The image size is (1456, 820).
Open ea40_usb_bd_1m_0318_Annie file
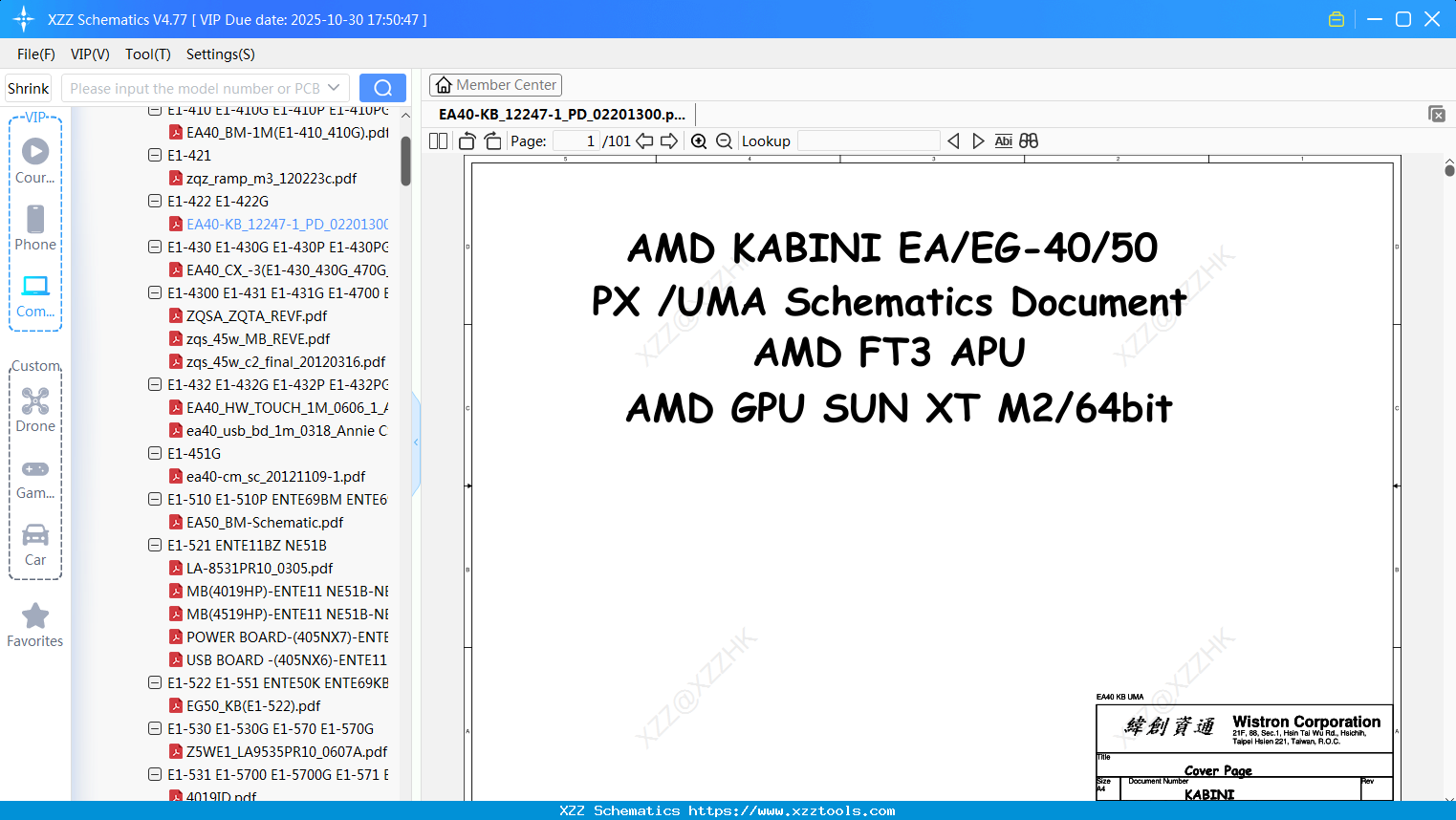(287, 430)
